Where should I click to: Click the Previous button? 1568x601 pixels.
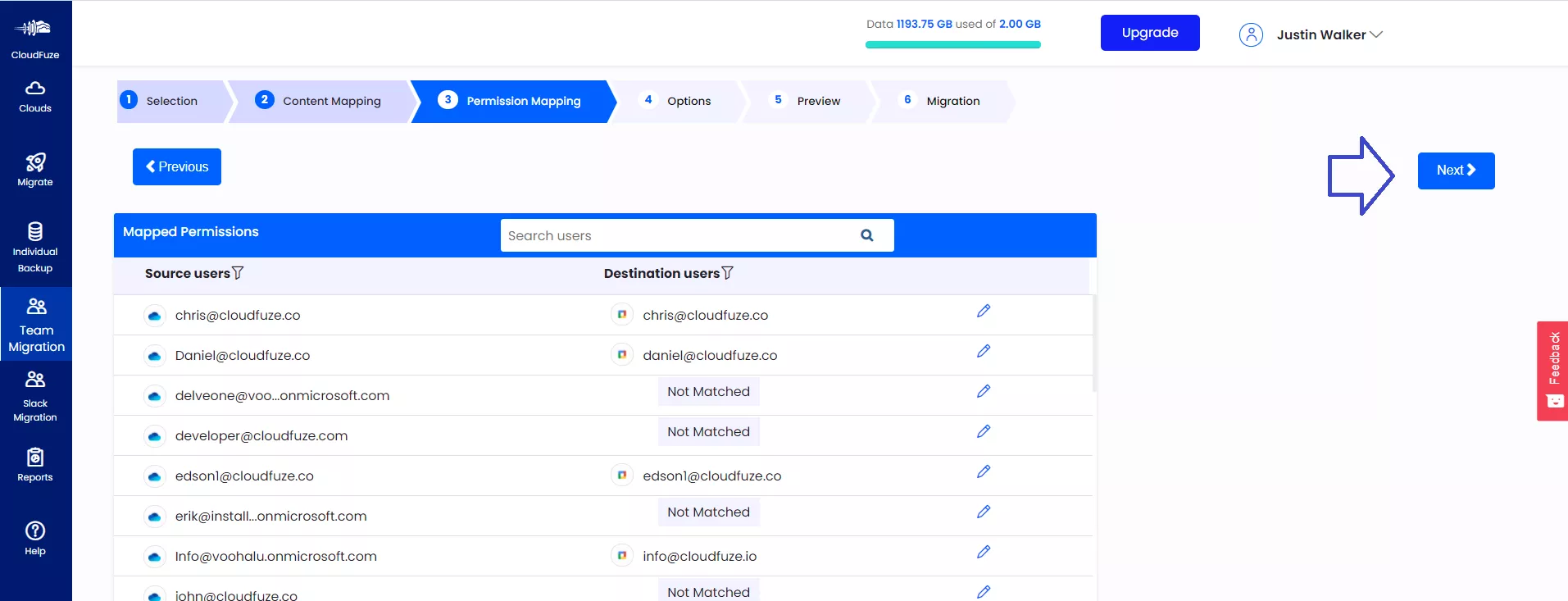coord(177,166)
